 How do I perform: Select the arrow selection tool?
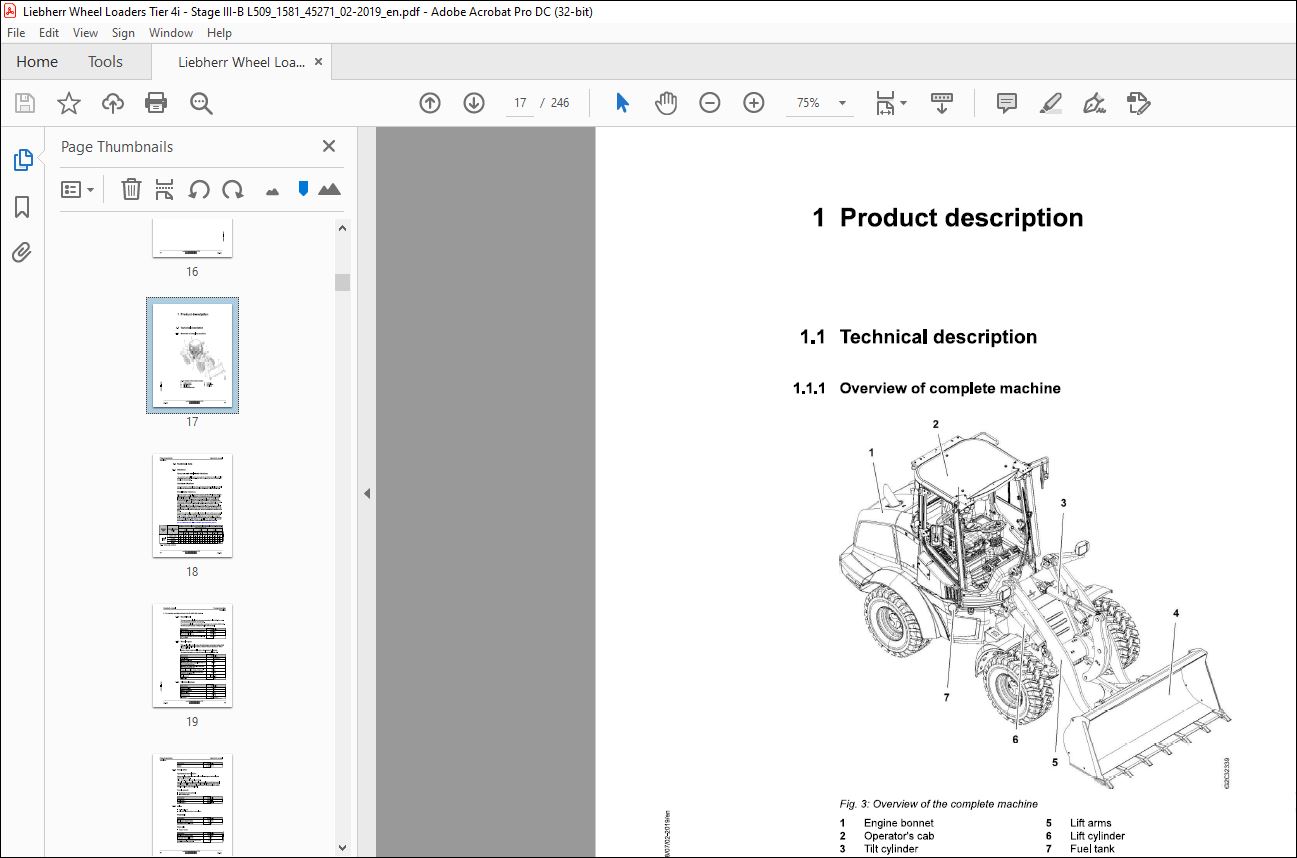622,103
